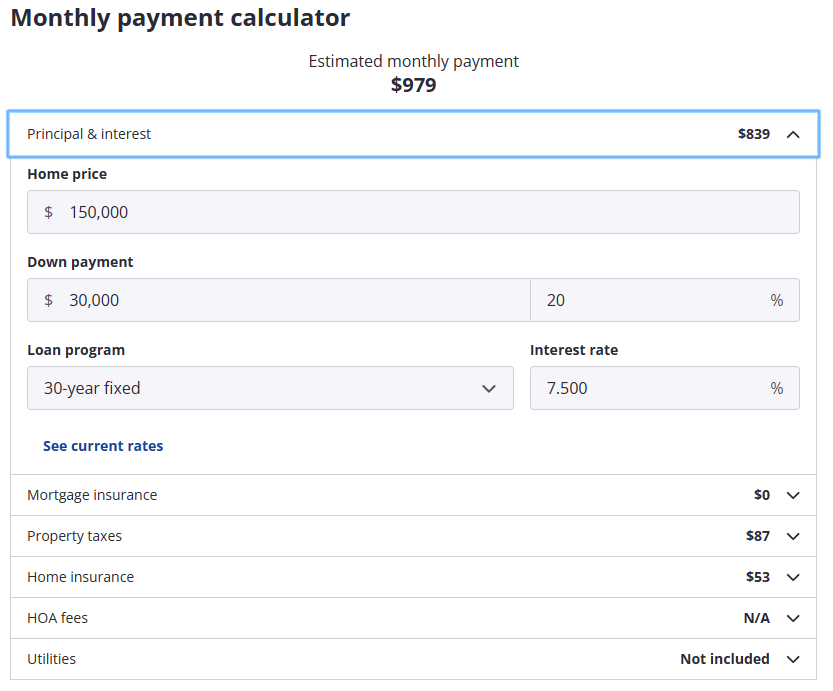Screen dimensions: 833x691
Task: Expand the Mortgage insurance section label
Action: coord(92,495)
